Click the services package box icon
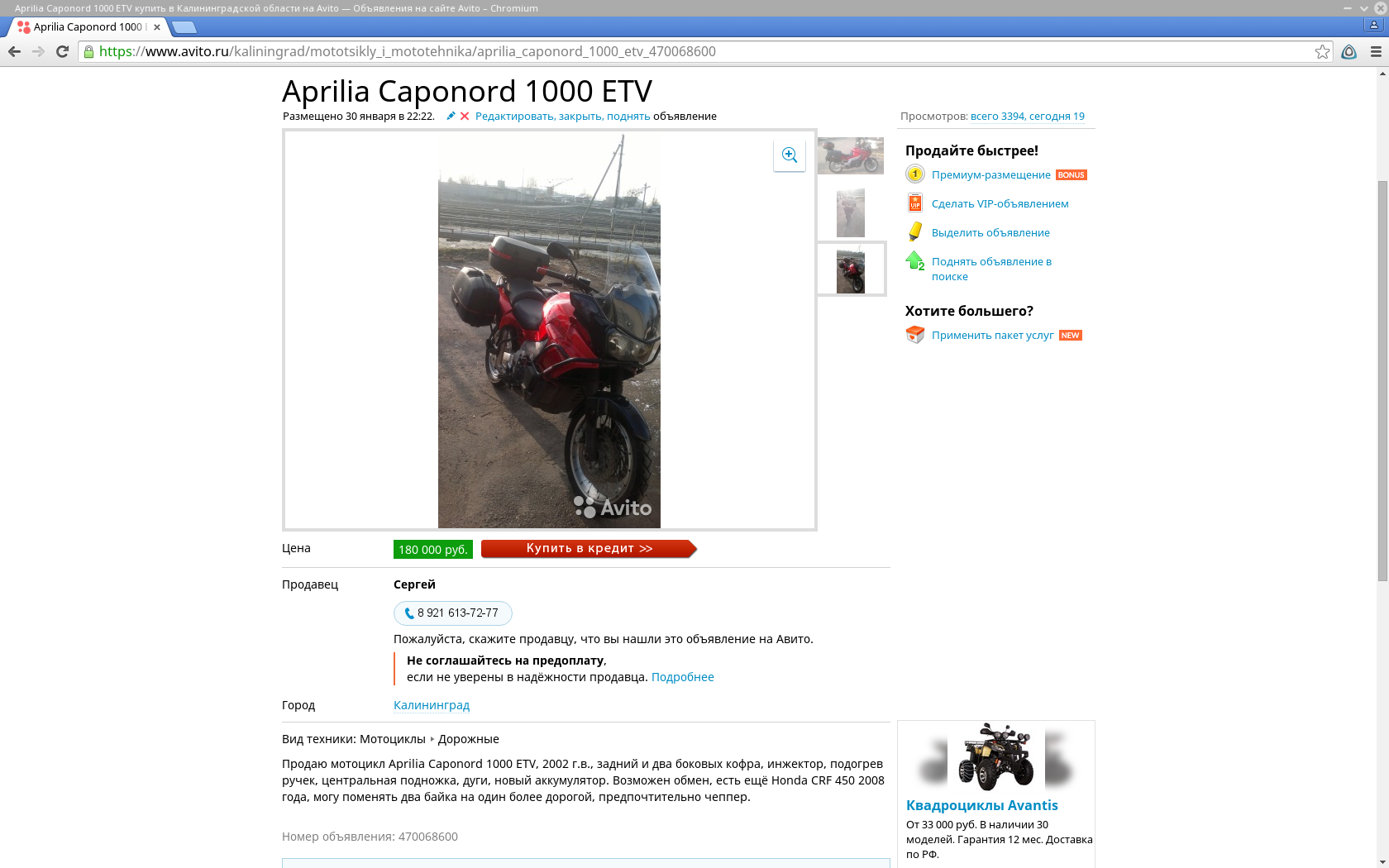The height and width of the screenshot is (868, 1389). [x=914, y=335]
